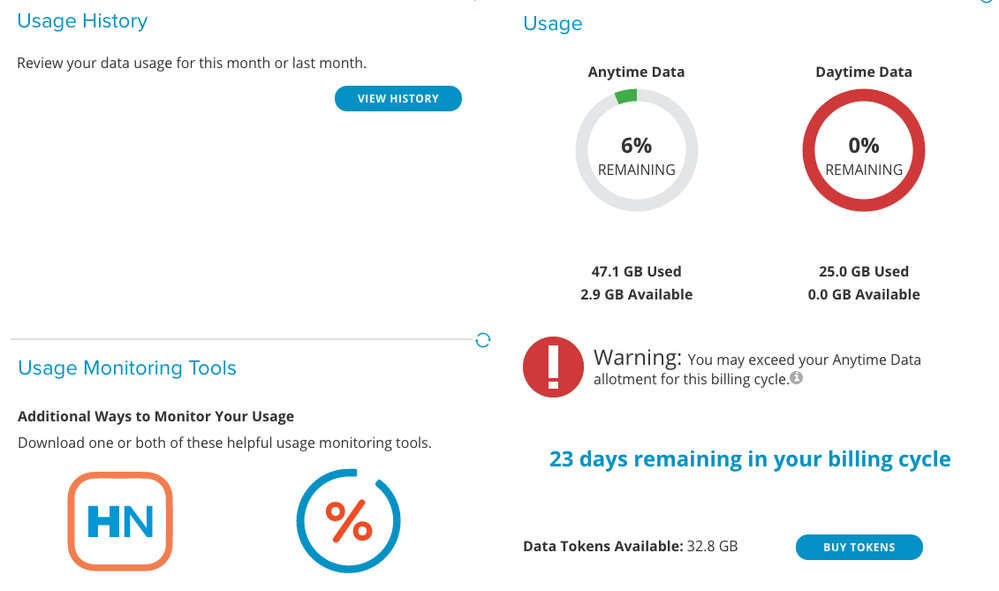Click the 47.1 GB Used text
The width and height of the screenshot is (999, 591).
tap(636, 271)
